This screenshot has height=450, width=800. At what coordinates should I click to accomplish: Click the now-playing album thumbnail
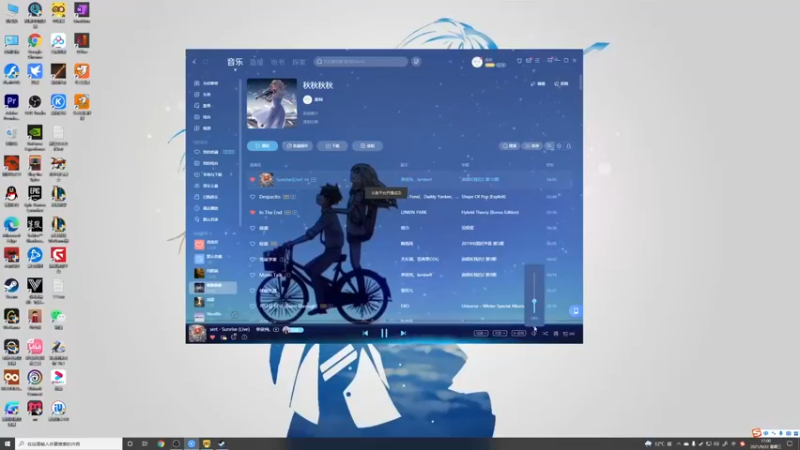pyautogui.click(x=197, y=334)
